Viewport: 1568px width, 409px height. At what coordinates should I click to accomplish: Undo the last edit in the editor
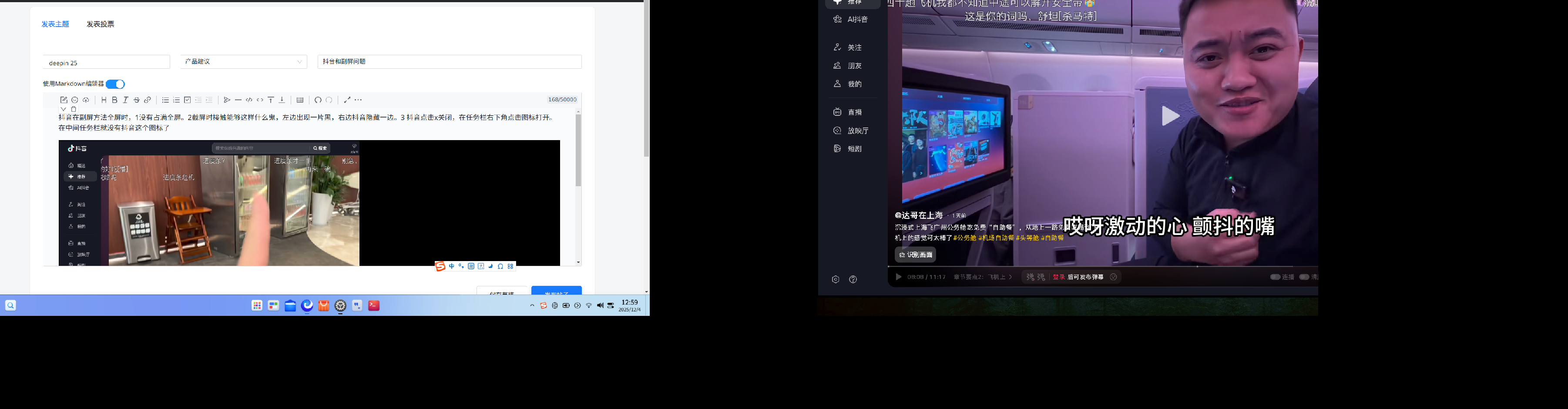pos(318,100)
